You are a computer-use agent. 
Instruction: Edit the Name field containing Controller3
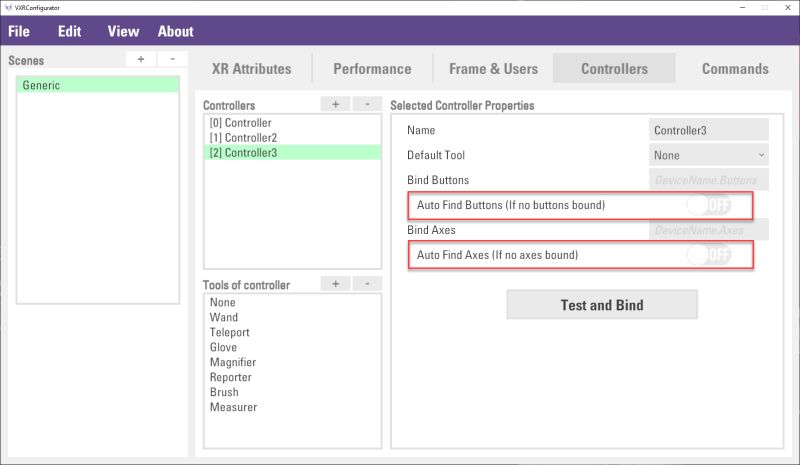(709, 130)
